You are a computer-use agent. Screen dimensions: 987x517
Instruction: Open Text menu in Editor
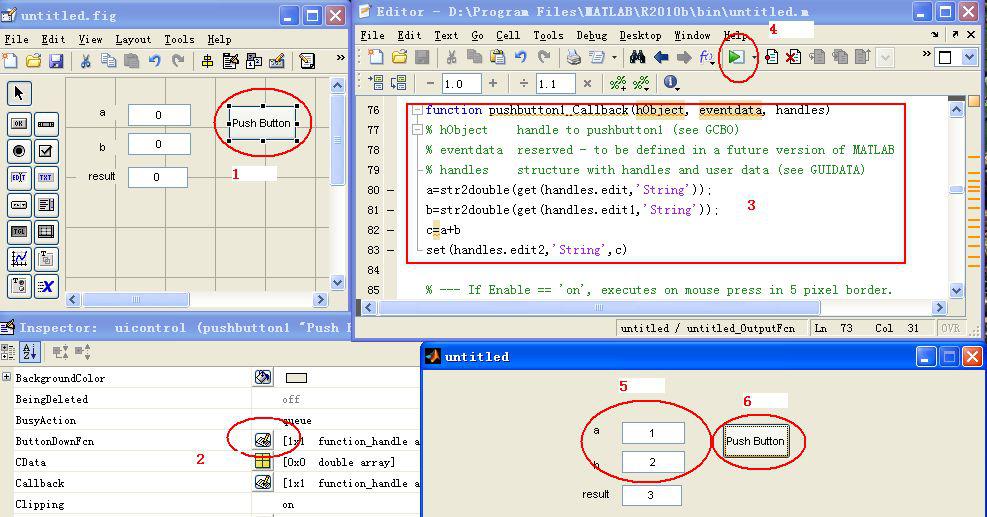pyautogui.click(x=446, y=36)
